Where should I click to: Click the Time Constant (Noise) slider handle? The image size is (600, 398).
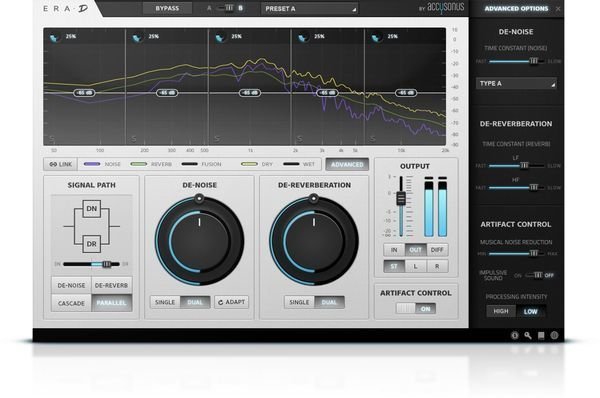click(x=534, y=61)
